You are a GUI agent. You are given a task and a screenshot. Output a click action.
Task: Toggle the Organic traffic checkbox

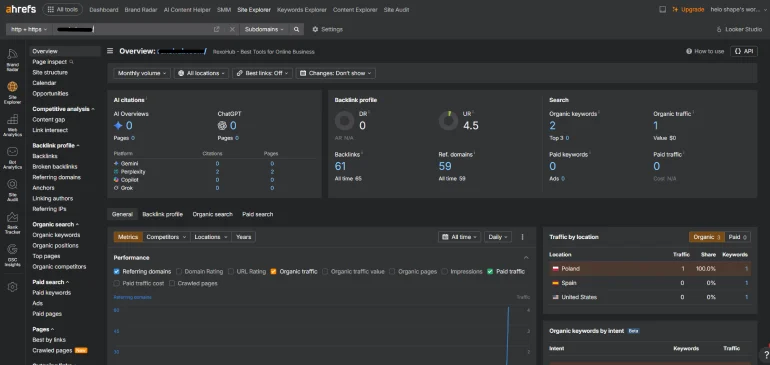[x=274, y=271]
